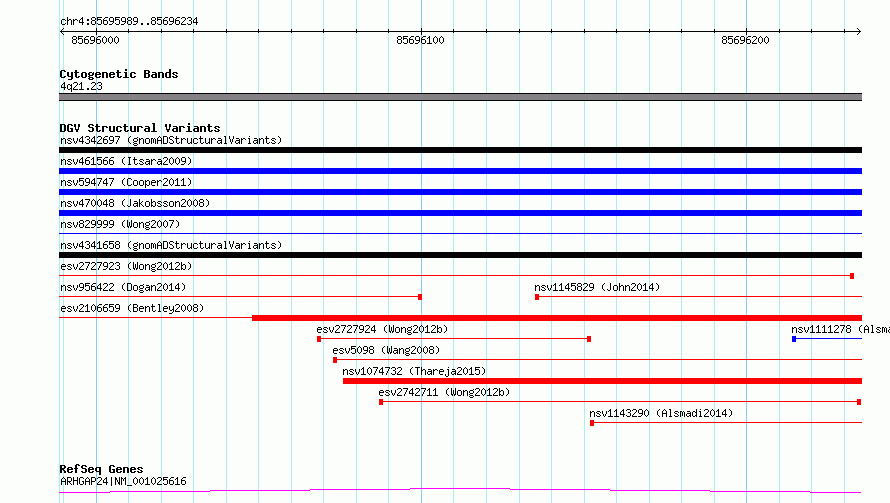The height and width of the screenshot is (503, 890).
Task: Open nsv829999 (Wong2007) variant label
Action: click(120, 224)
